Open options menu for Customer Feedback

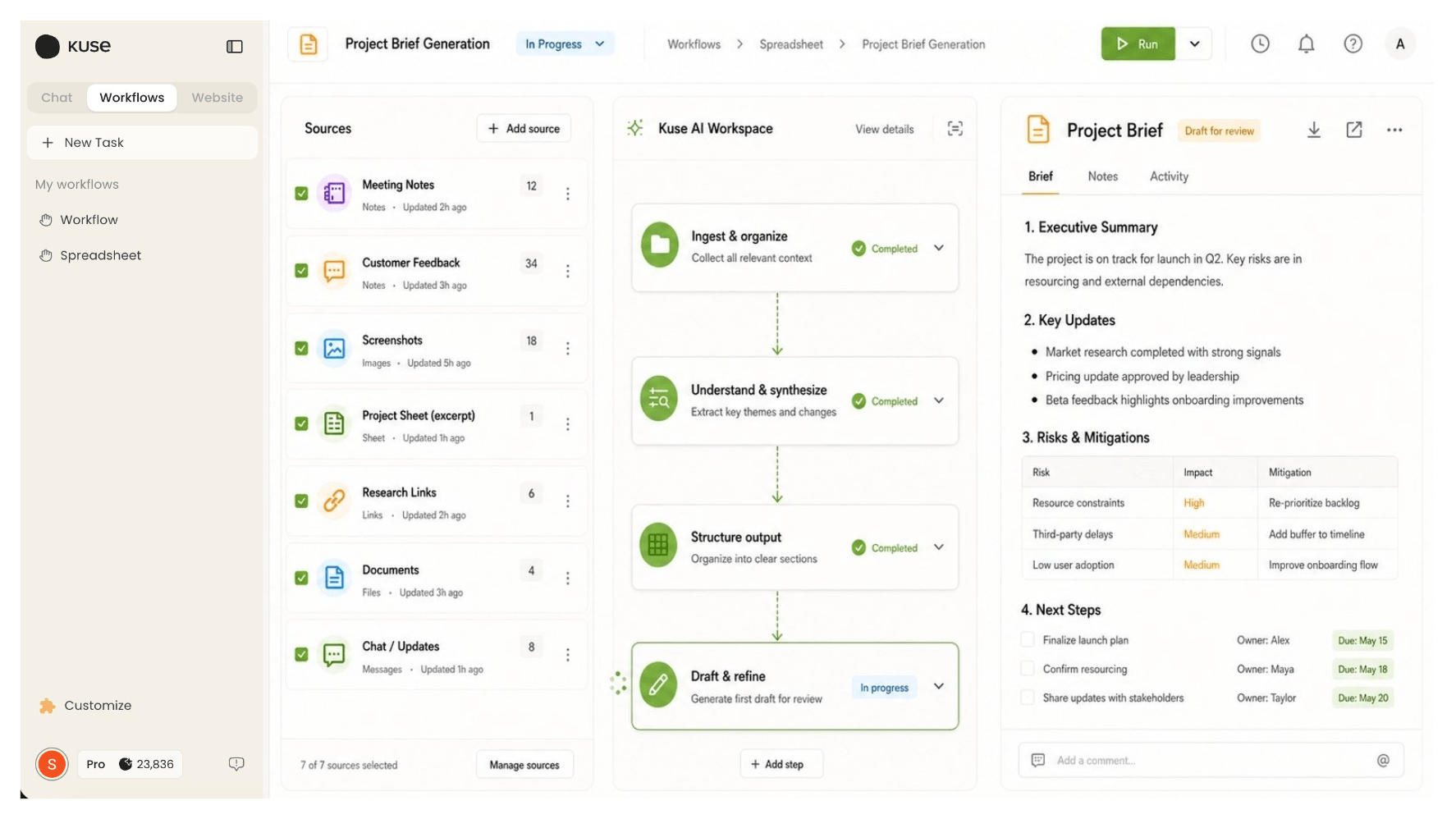[567, 271]
